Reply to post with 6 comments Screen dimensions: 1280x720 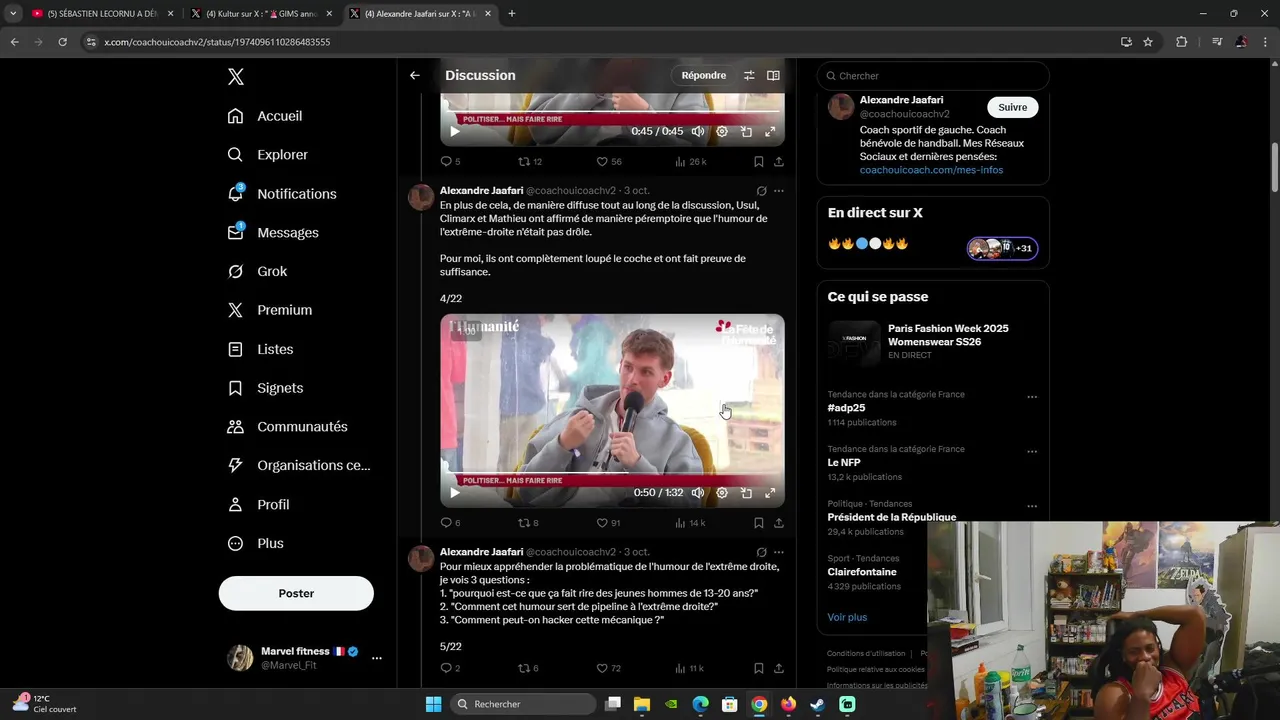click(x=450, y=523)
